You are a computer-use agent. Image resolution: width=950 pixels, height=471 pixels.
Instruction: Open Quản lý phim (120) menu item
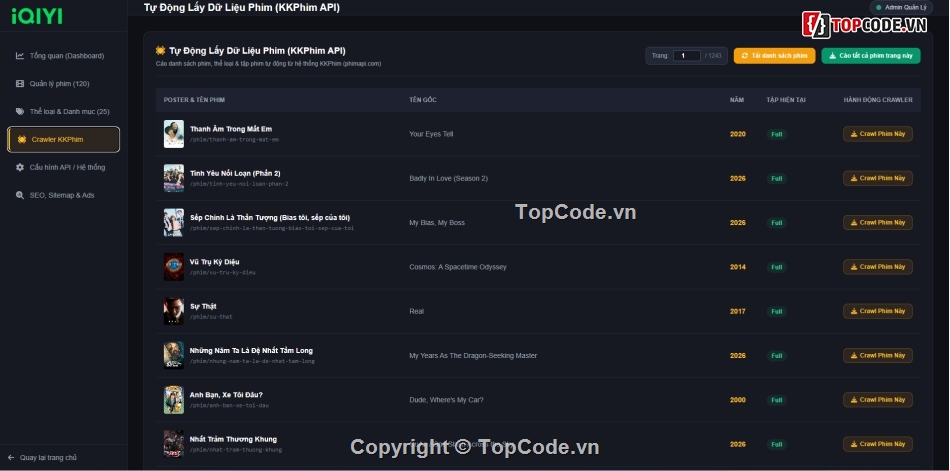[64, 84]
